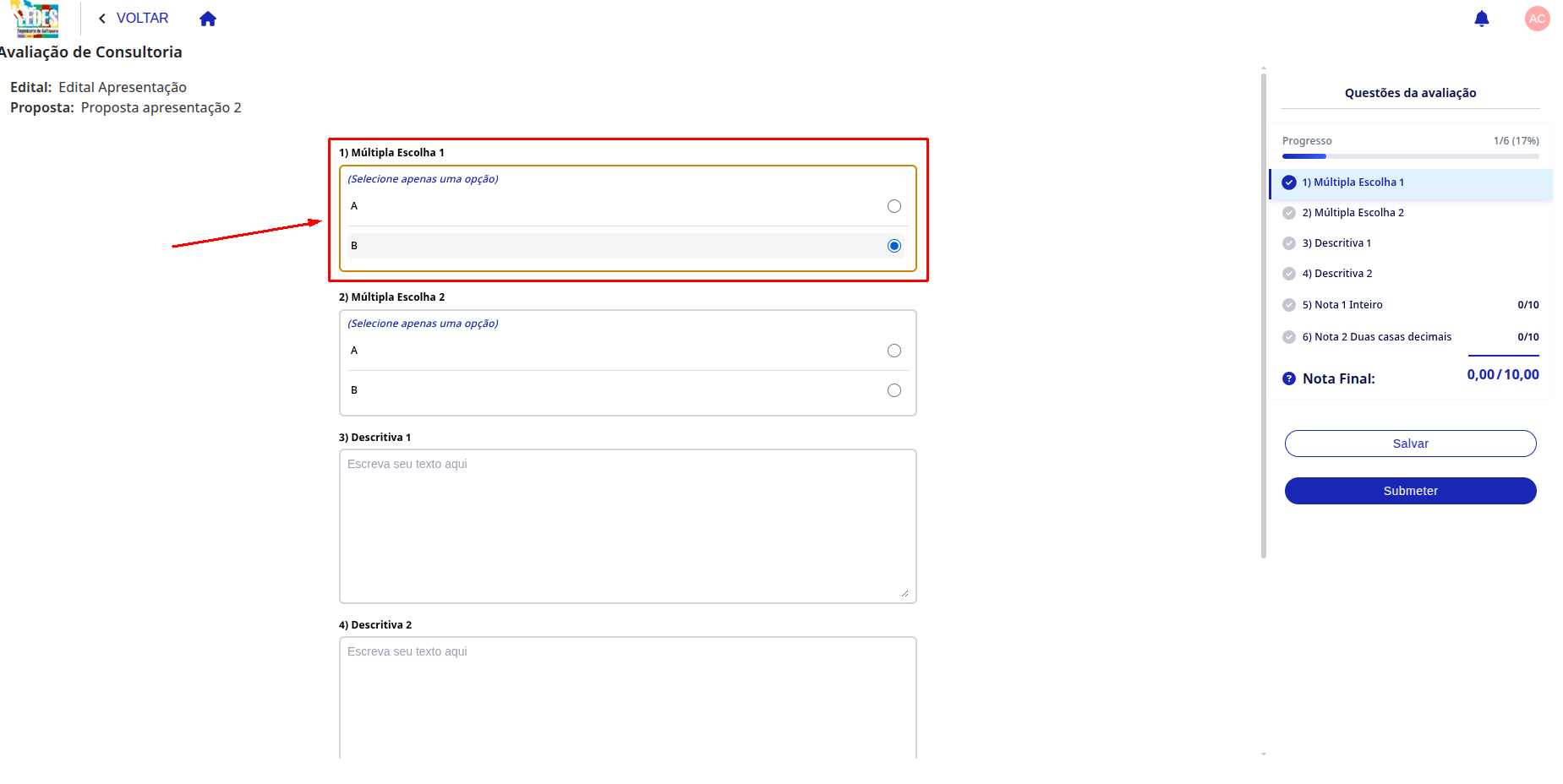Click inside Descritiva 1 text area
The image size is (1563, 784).
pos(627,526)
